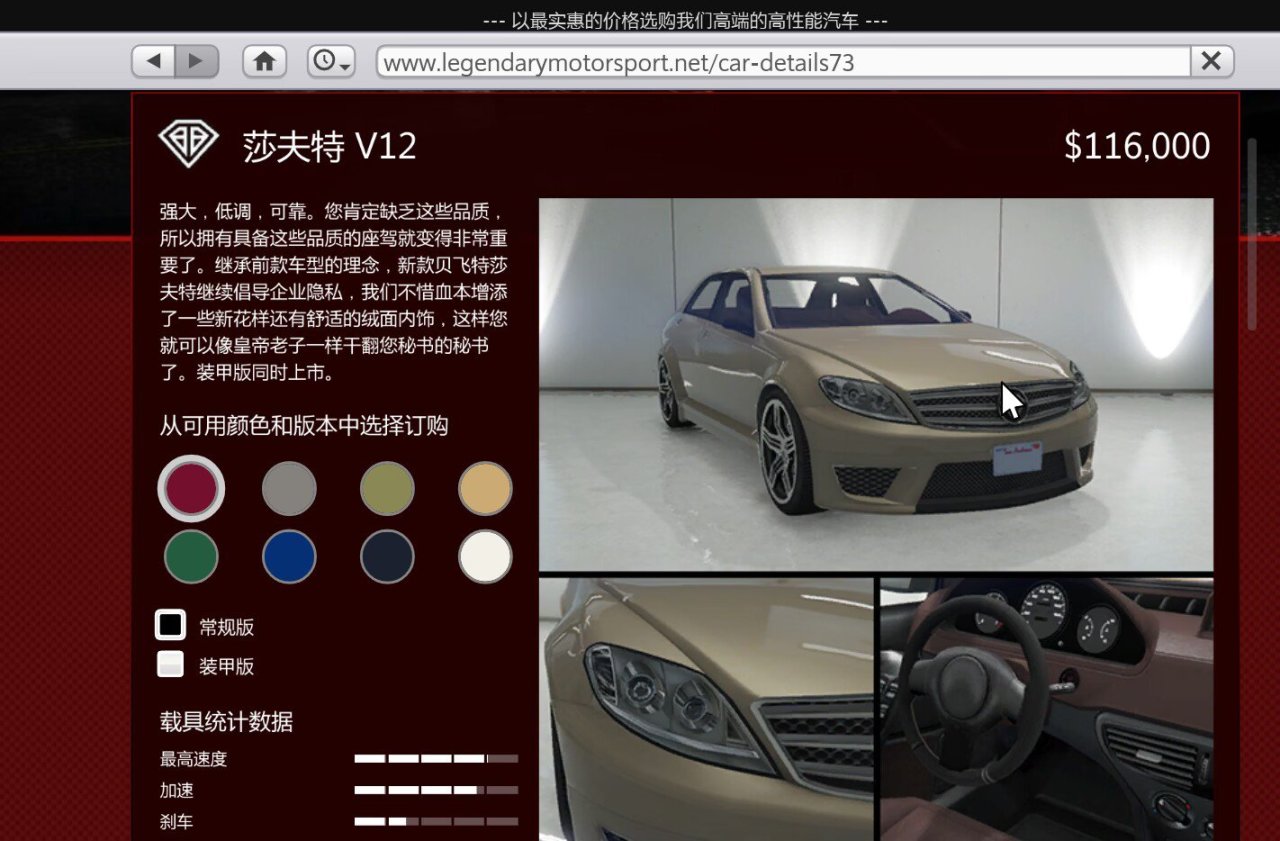Click the scrolling banner text at the top

(x=685, y=20)
